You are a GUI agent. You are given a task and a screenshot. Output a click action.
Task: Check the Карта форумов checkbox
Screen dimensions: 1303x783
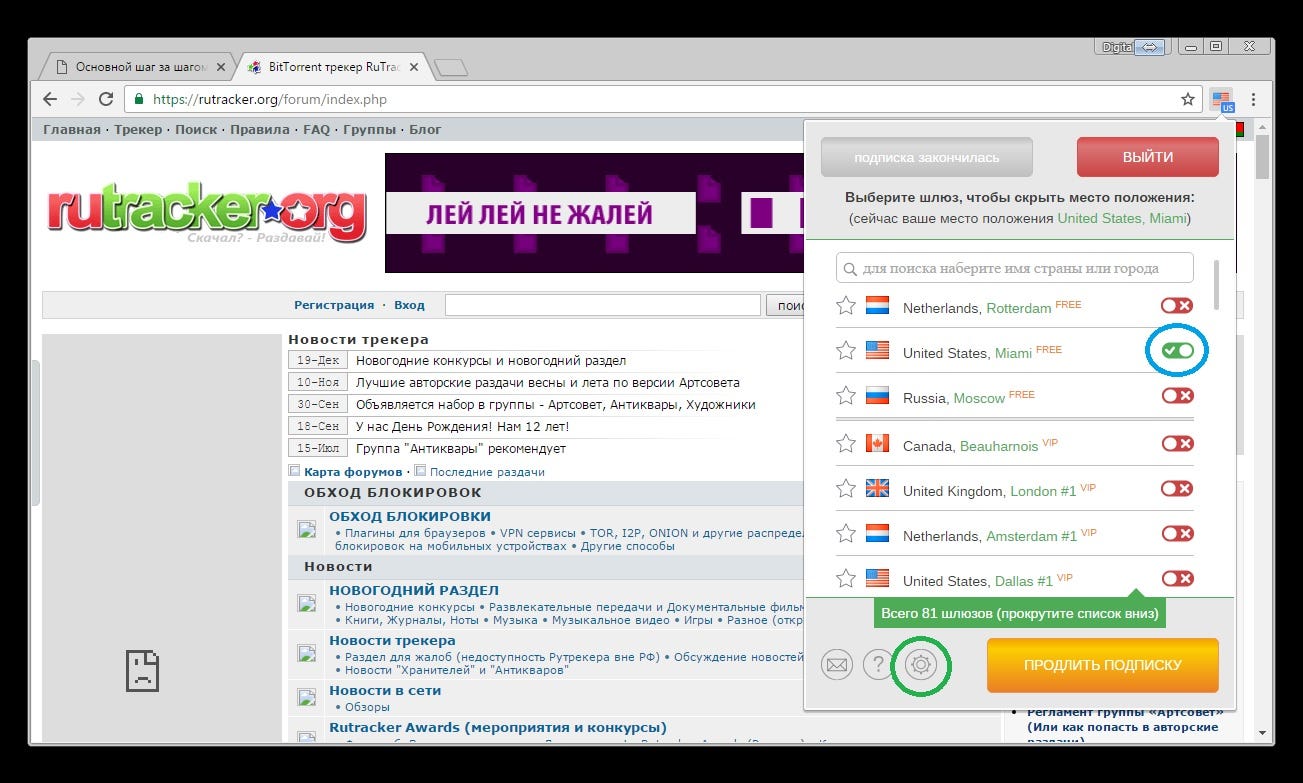295,471
